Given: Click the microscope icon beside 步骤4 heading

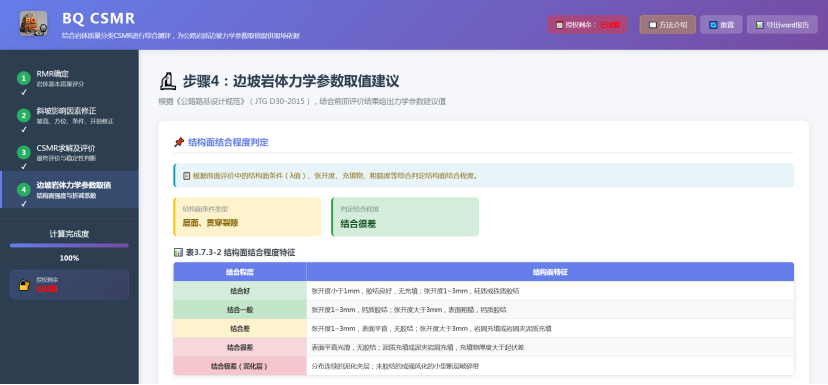Looking at the screenshot, I should pyautogui.click(x=167, y=81).
